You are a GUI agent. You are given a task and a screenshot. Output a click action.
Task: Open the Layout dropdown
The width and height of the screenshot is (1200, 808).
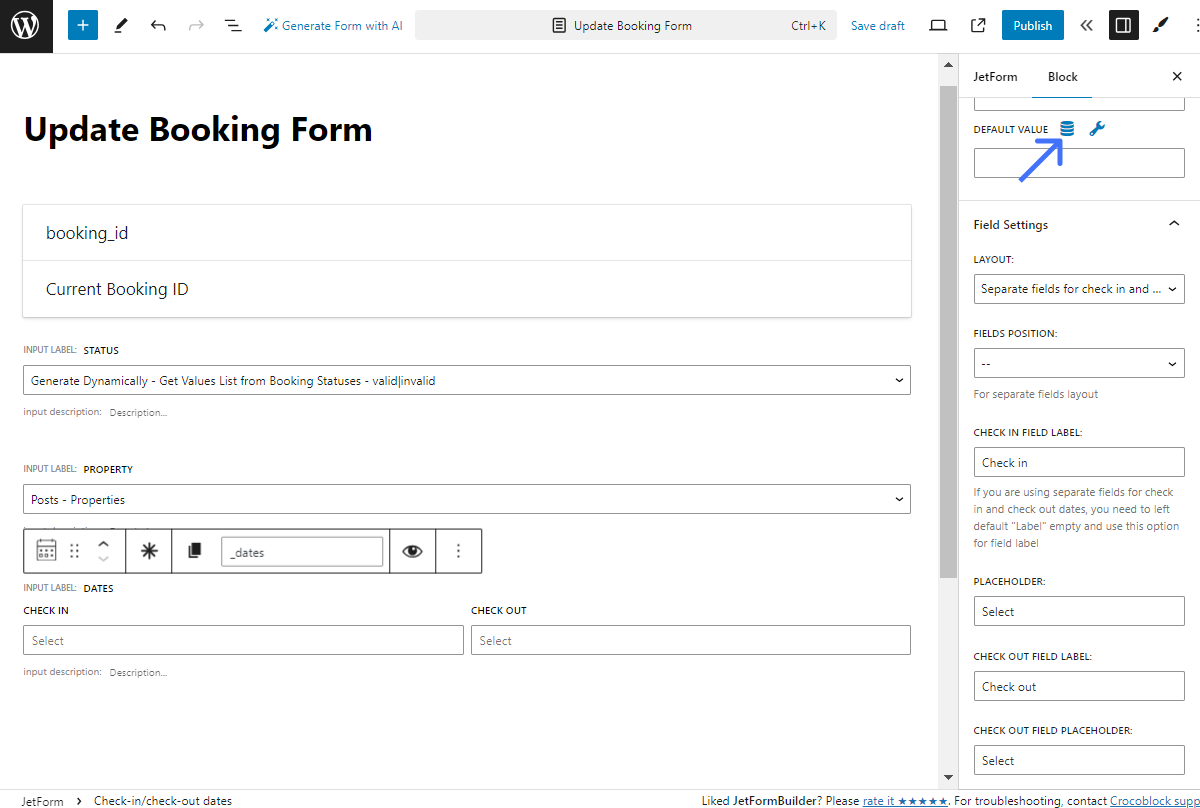1078,289
